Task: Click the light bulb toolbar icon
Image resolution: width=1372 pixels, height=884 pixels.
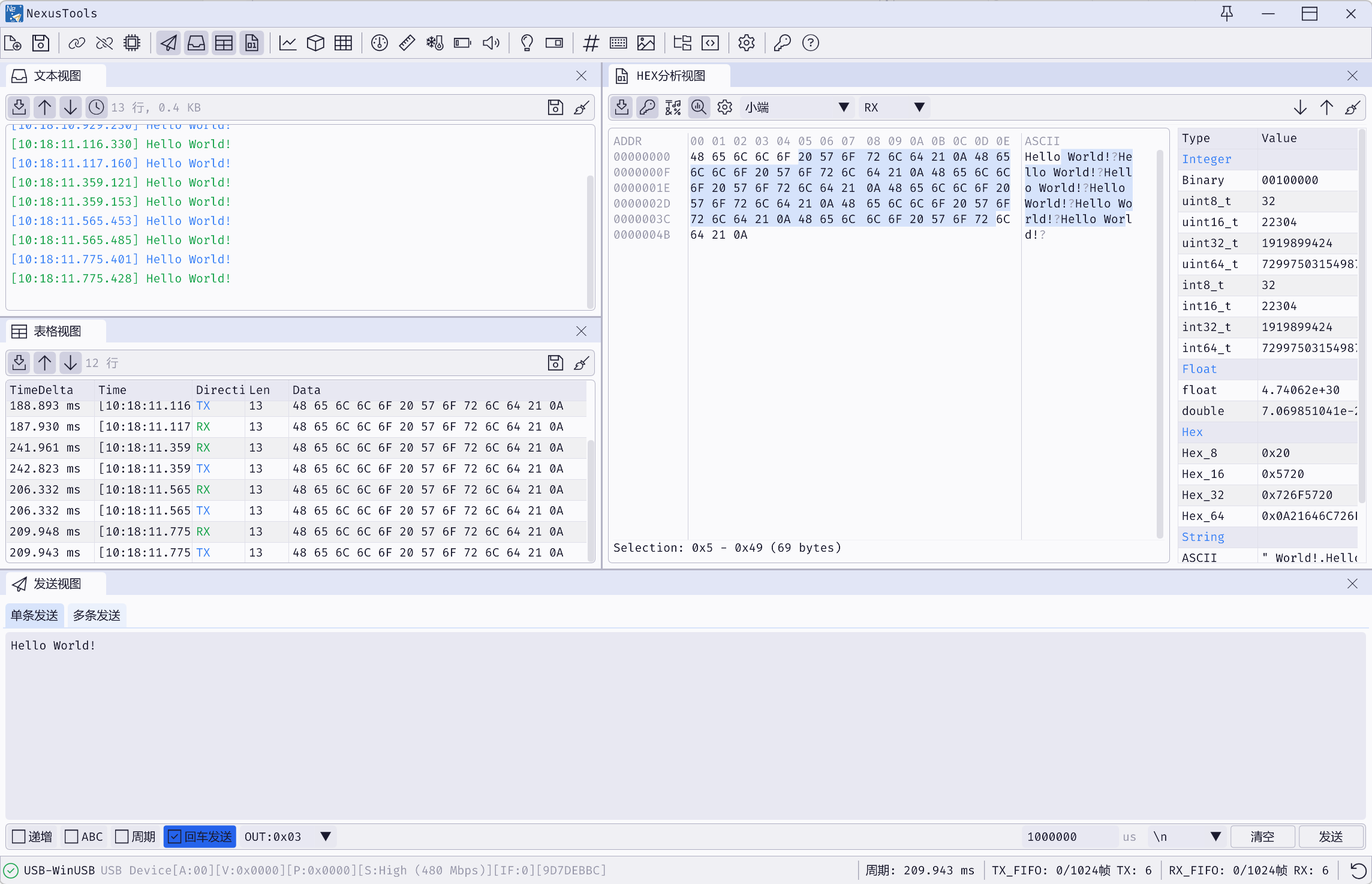Action: [x=526, y=43]
